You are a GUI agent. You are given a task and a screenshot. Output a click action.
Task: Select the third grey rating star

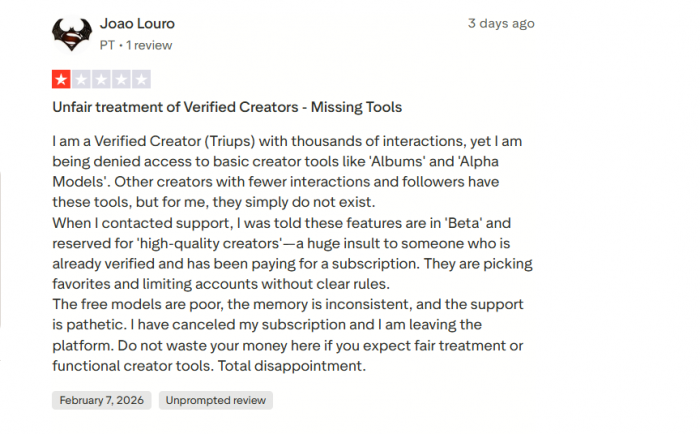[x=101, y=79]
